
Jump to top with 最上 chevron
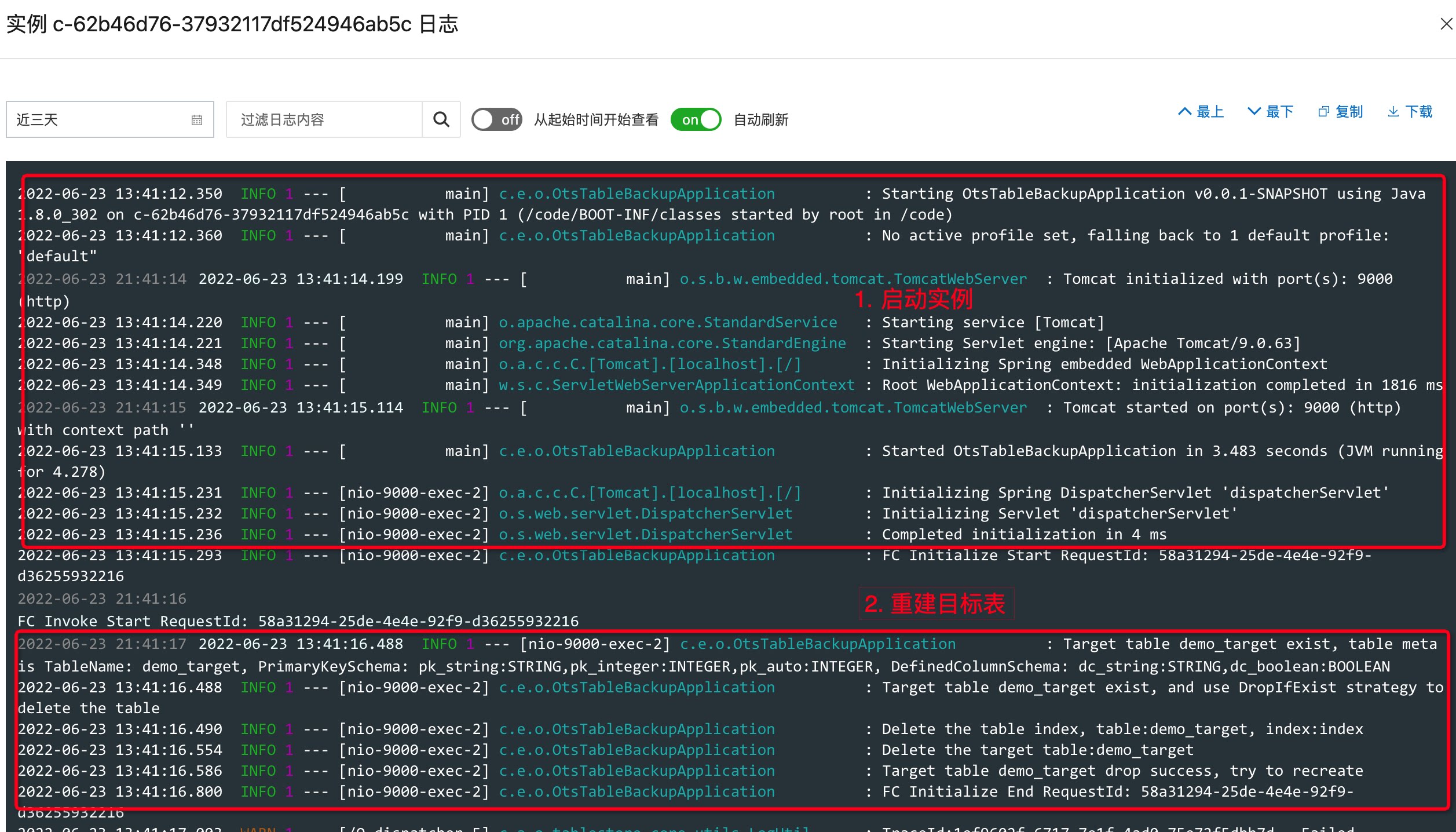[1185, 112]
